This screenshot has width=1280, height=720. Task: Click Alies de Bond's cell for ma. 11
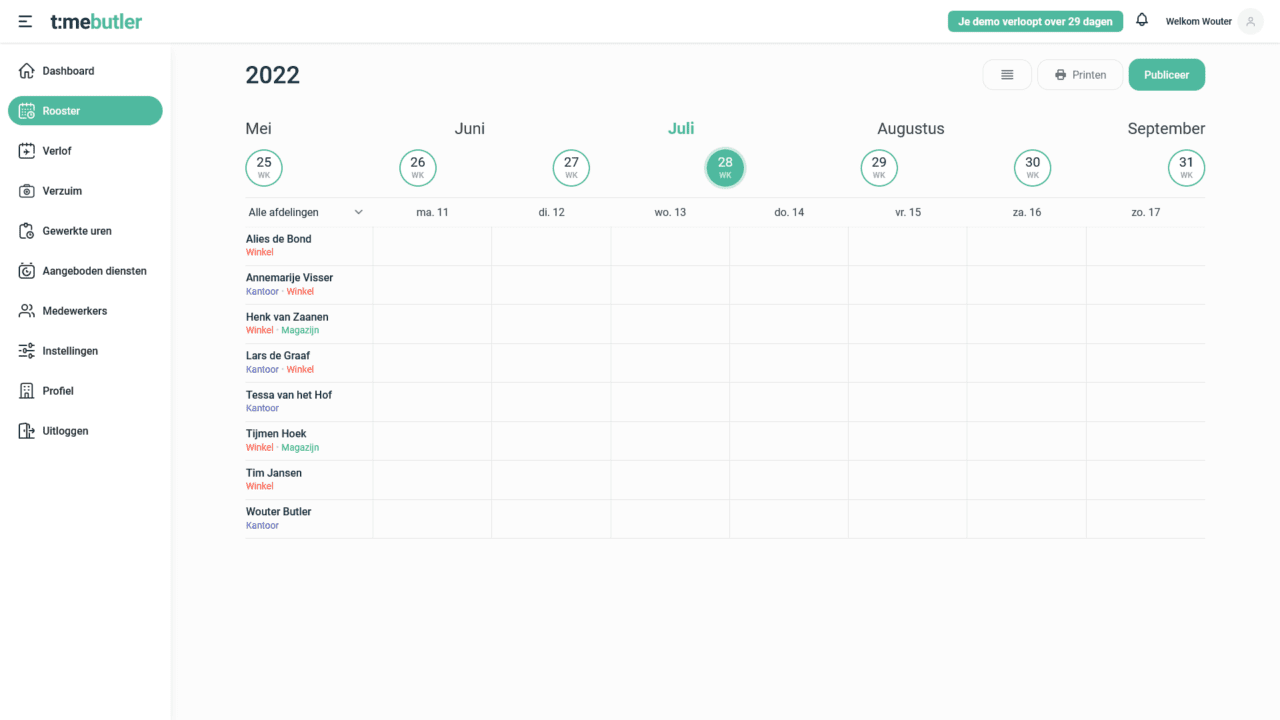pyautogui.click(x=432, y=246)
